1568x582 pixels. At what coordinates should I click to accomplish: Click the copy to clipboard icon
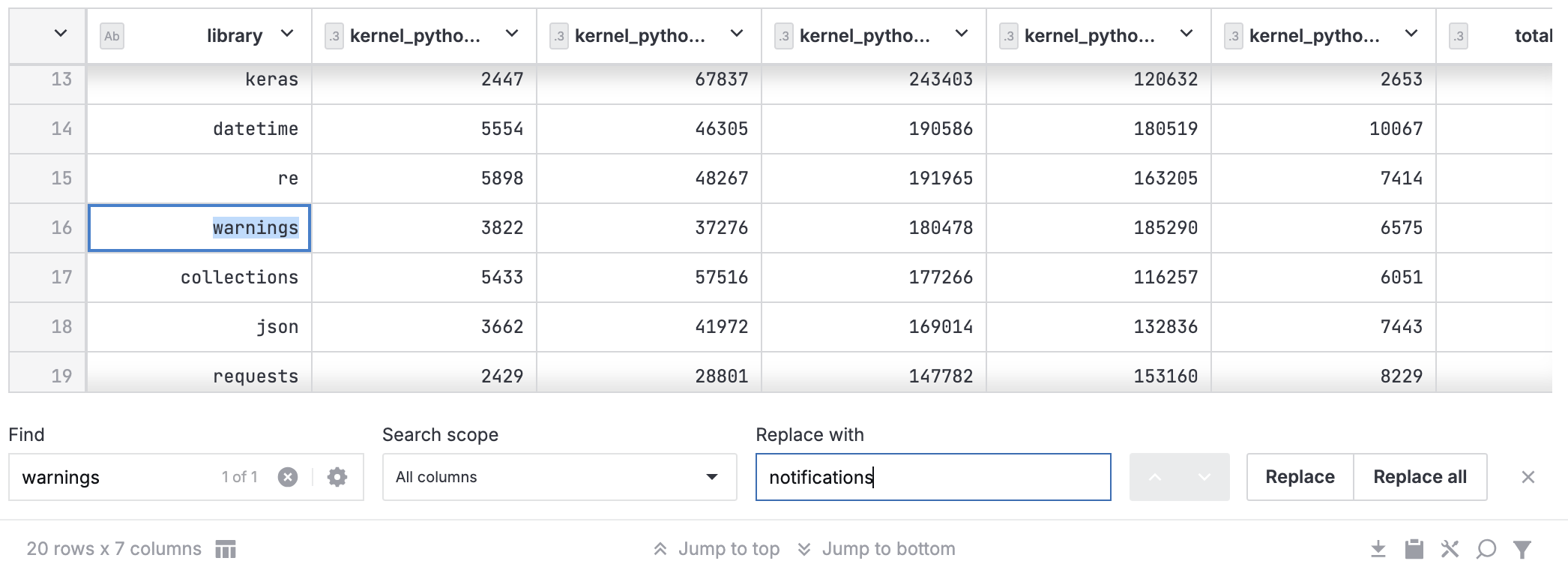[1414, 549]
